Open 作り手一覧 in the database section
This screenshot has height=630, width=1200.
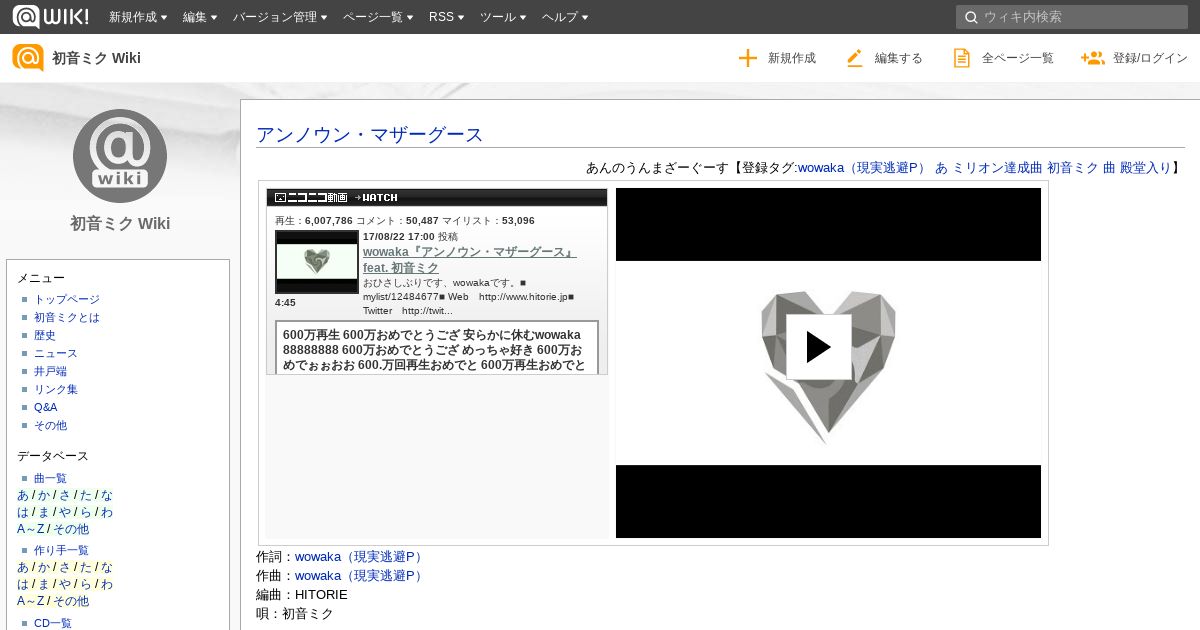coord(61,550)
